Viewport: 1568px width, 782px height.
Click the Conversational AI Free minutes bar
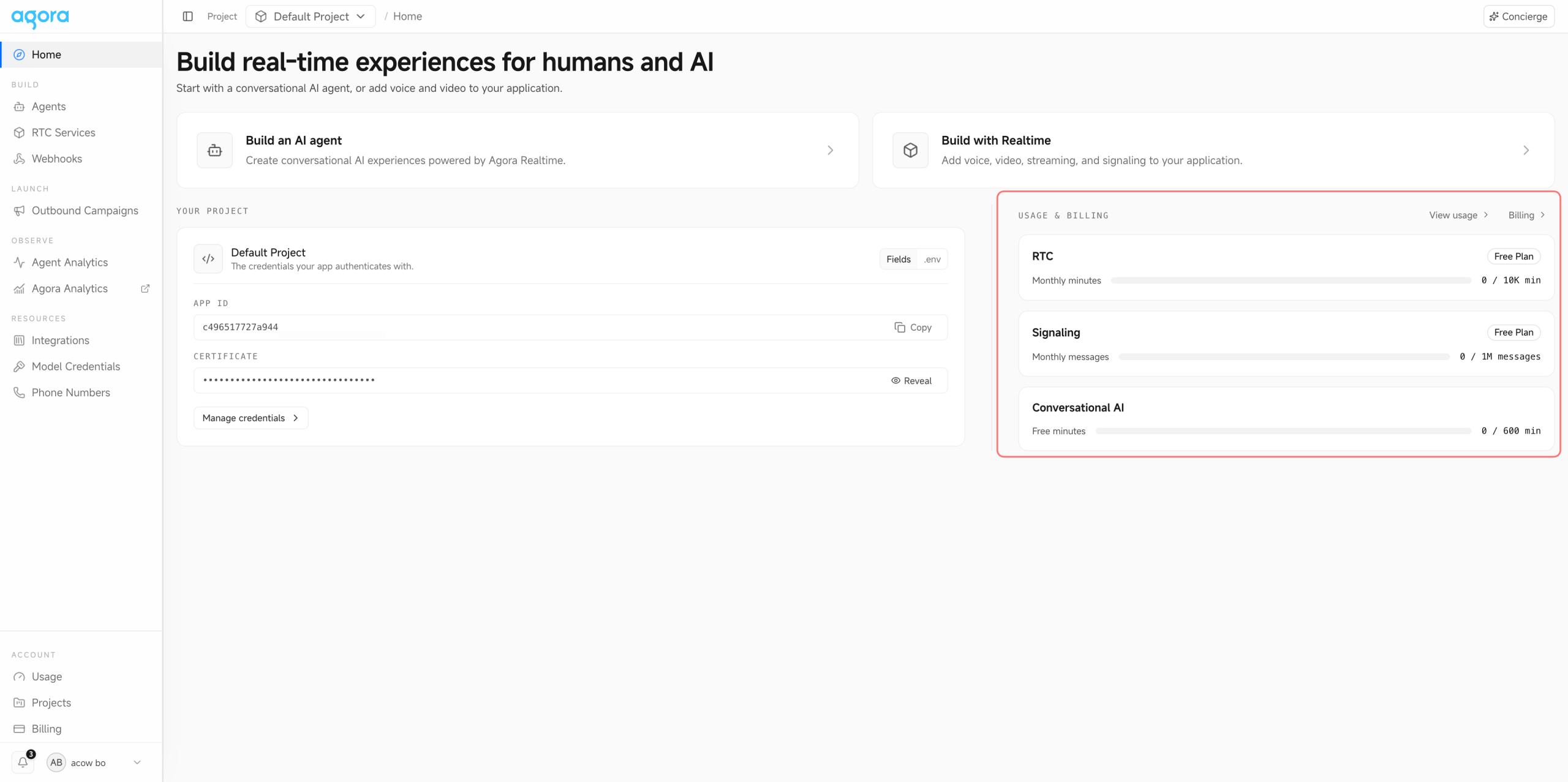[x=1283, y=431]
